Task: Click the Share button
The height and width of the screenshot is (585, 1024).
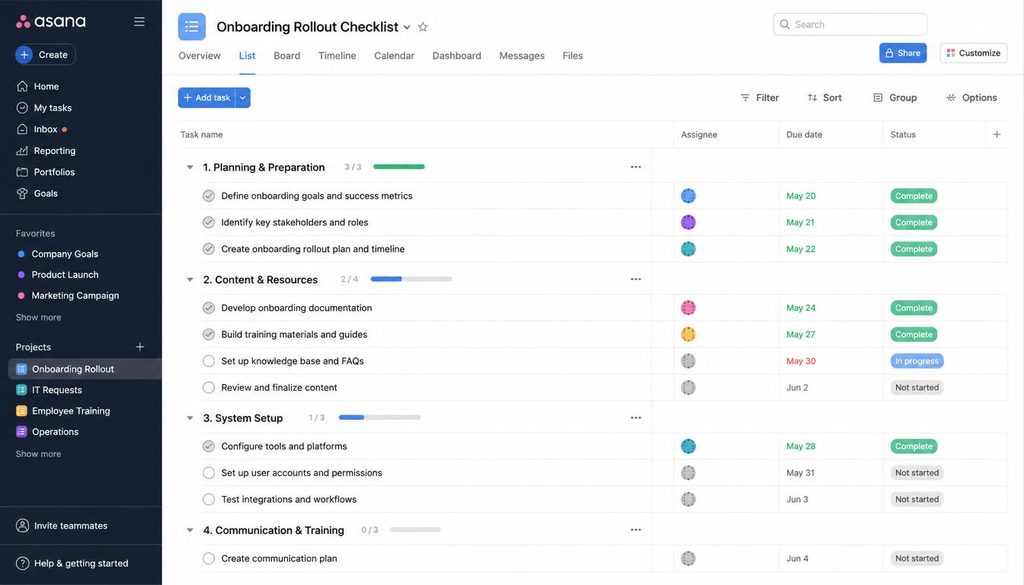Action: click(x=903, y=53)
